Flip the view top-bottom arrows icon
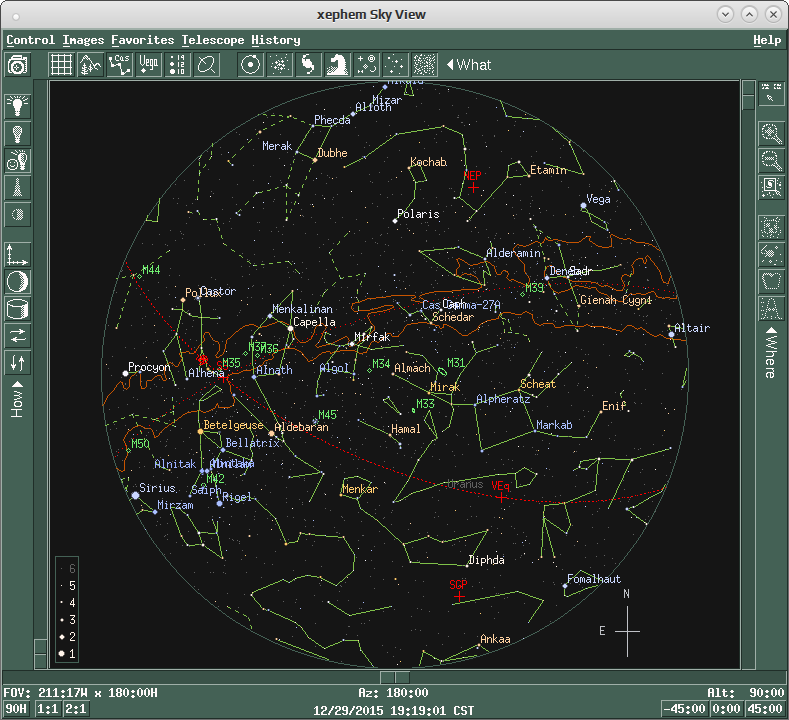 point(18,363)
